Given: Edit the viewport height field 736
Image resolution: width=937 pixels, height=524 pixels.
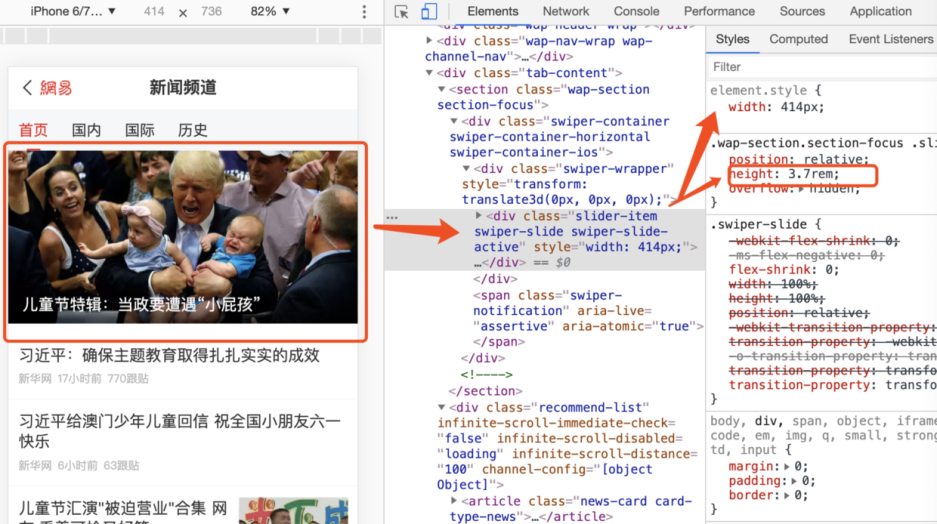Looking at the screenshot, I should click(x=211, y=11).
